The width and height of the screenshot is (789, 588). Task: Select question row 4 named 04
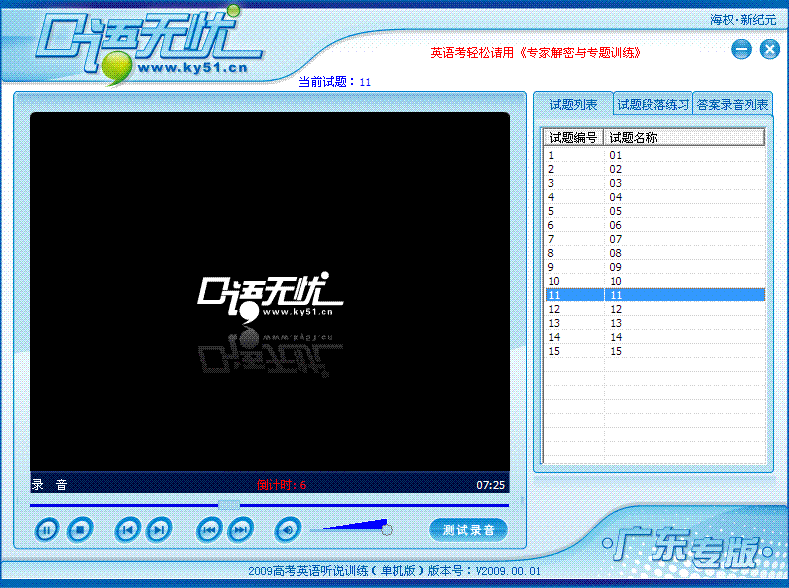click(655, 197)
